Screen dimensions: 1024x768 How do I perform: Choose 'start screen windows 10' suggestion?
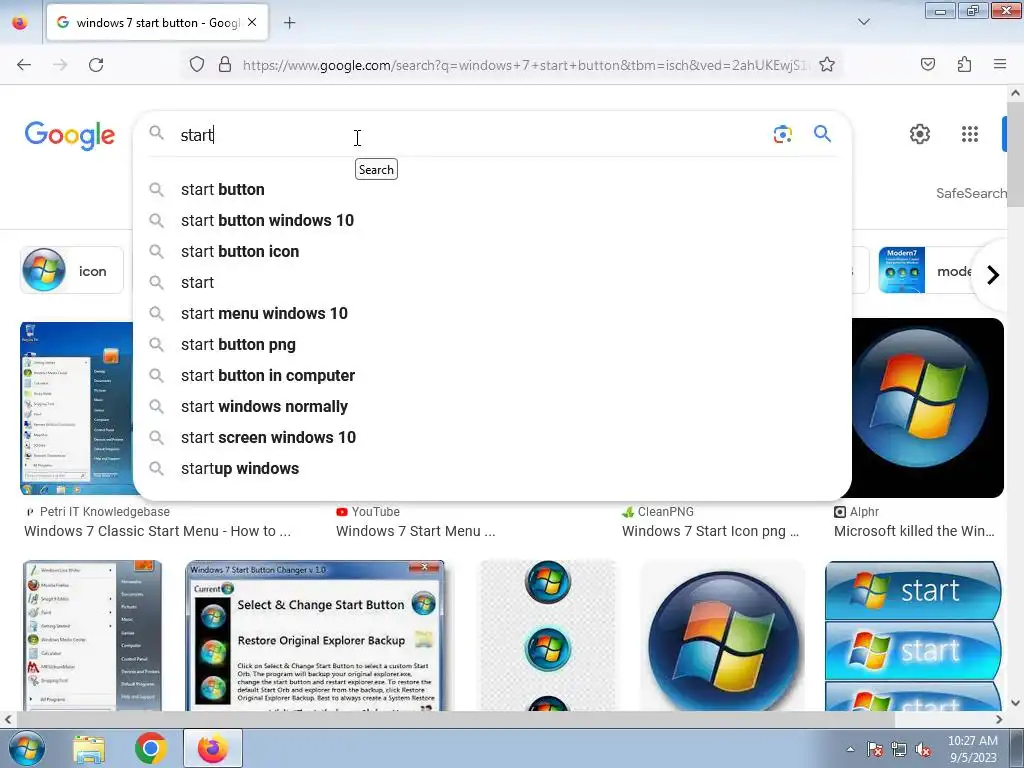(492, 438)
